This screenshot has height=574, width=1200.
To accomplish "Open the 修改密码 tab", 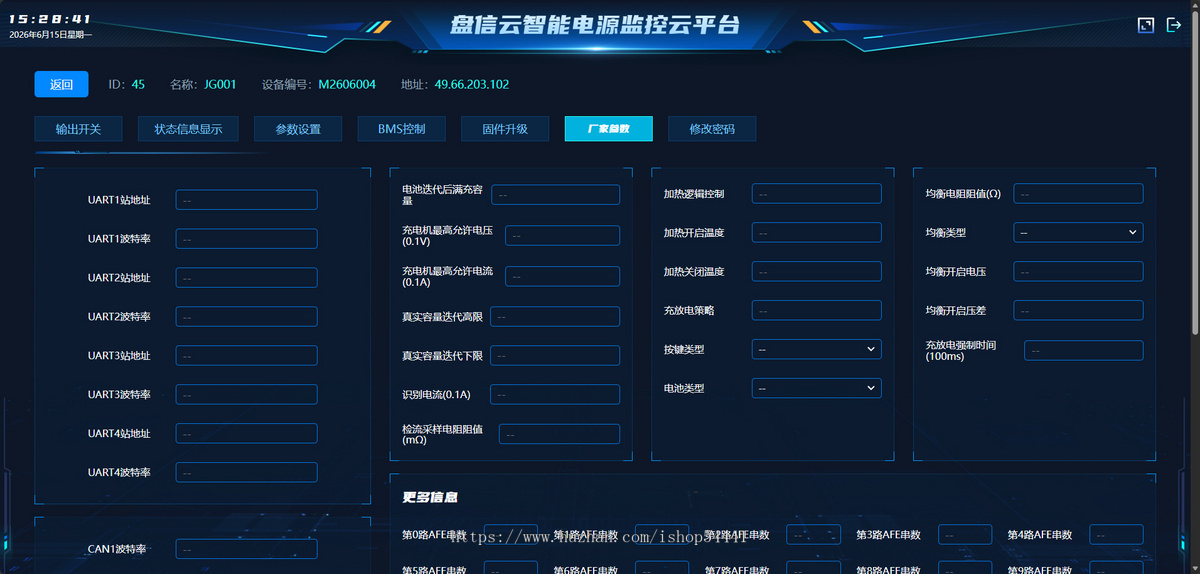I will point(712,129).
